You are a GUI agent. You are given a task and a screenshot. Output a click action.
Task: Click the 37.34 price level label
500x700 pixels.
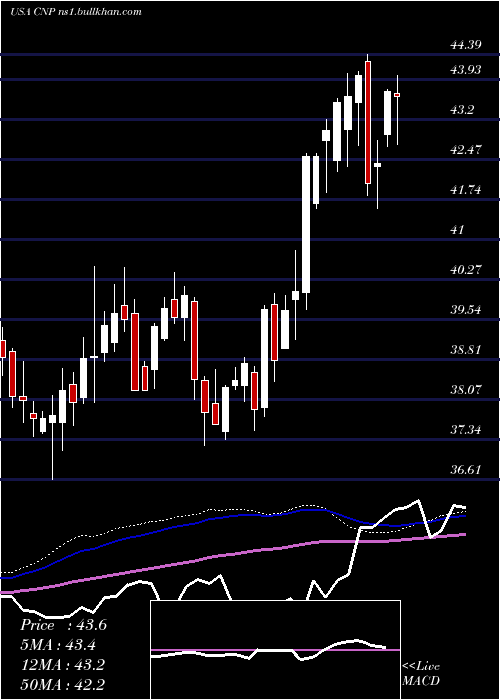[466, 430]
